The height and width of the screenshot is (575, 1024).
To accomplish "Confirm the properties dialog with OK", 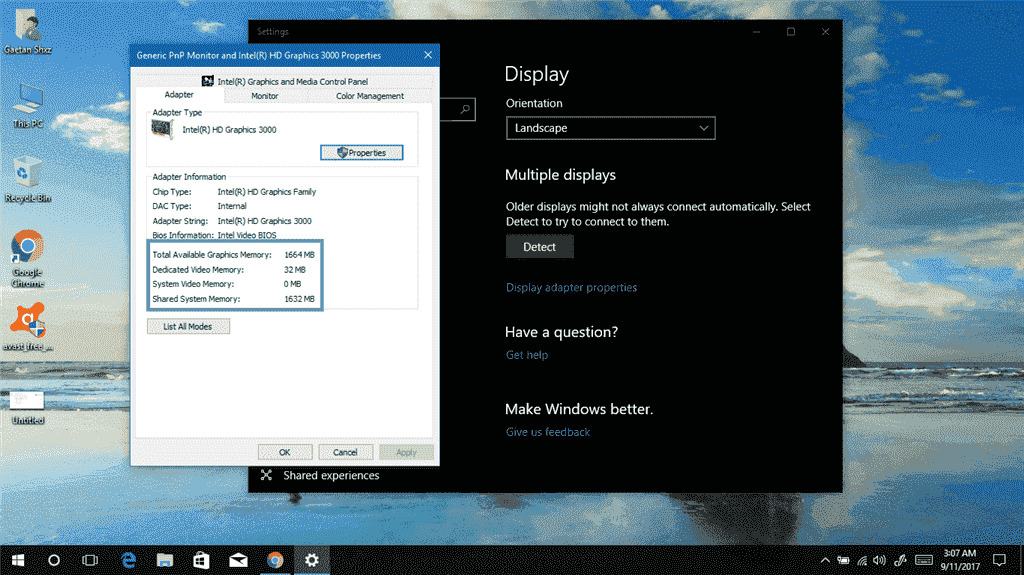I will click(285, 452).
